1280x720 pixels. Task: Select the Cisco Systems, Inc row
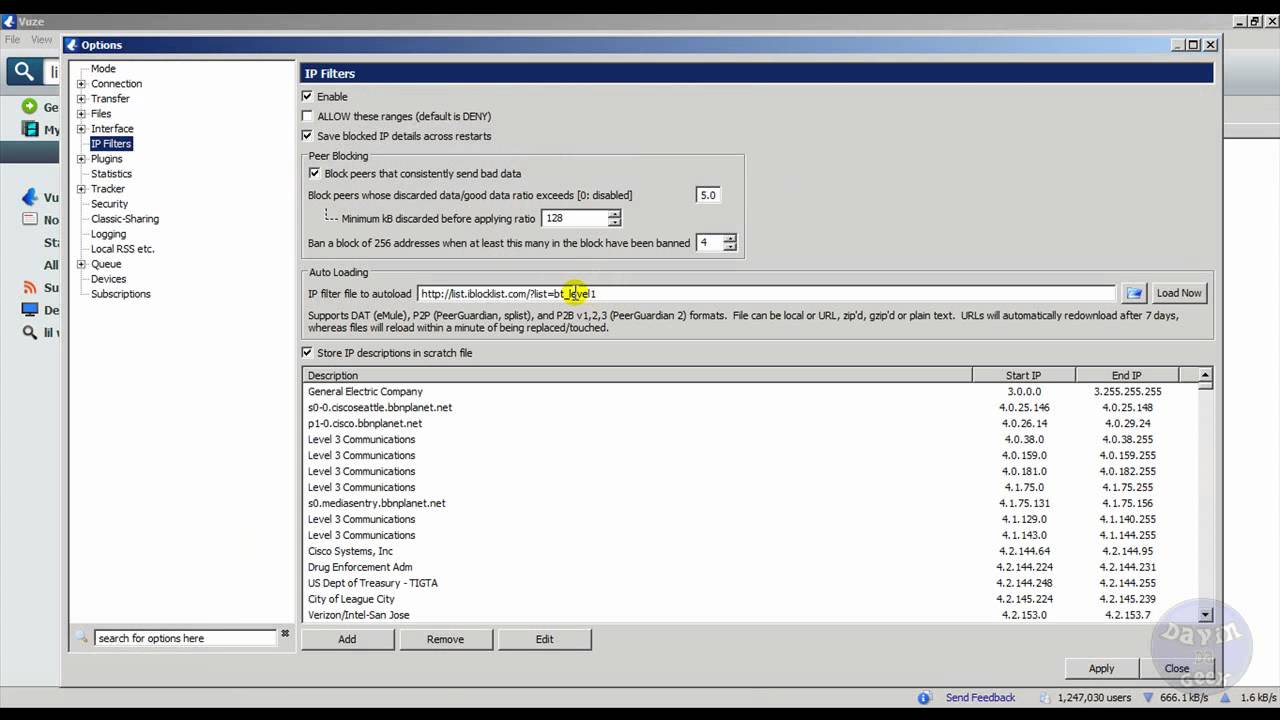pos(750,551)
